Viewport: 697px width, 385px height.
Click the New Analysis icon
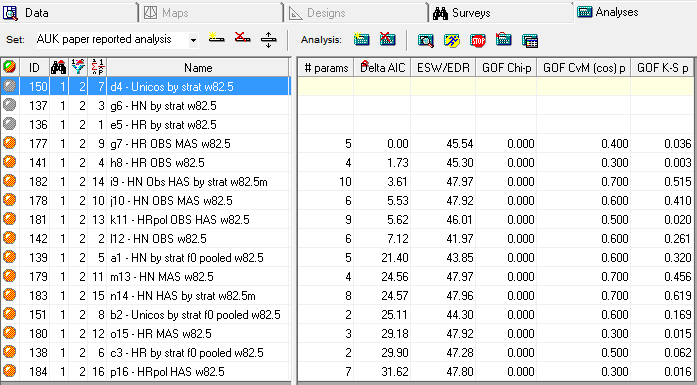click(x=361, y=40)
